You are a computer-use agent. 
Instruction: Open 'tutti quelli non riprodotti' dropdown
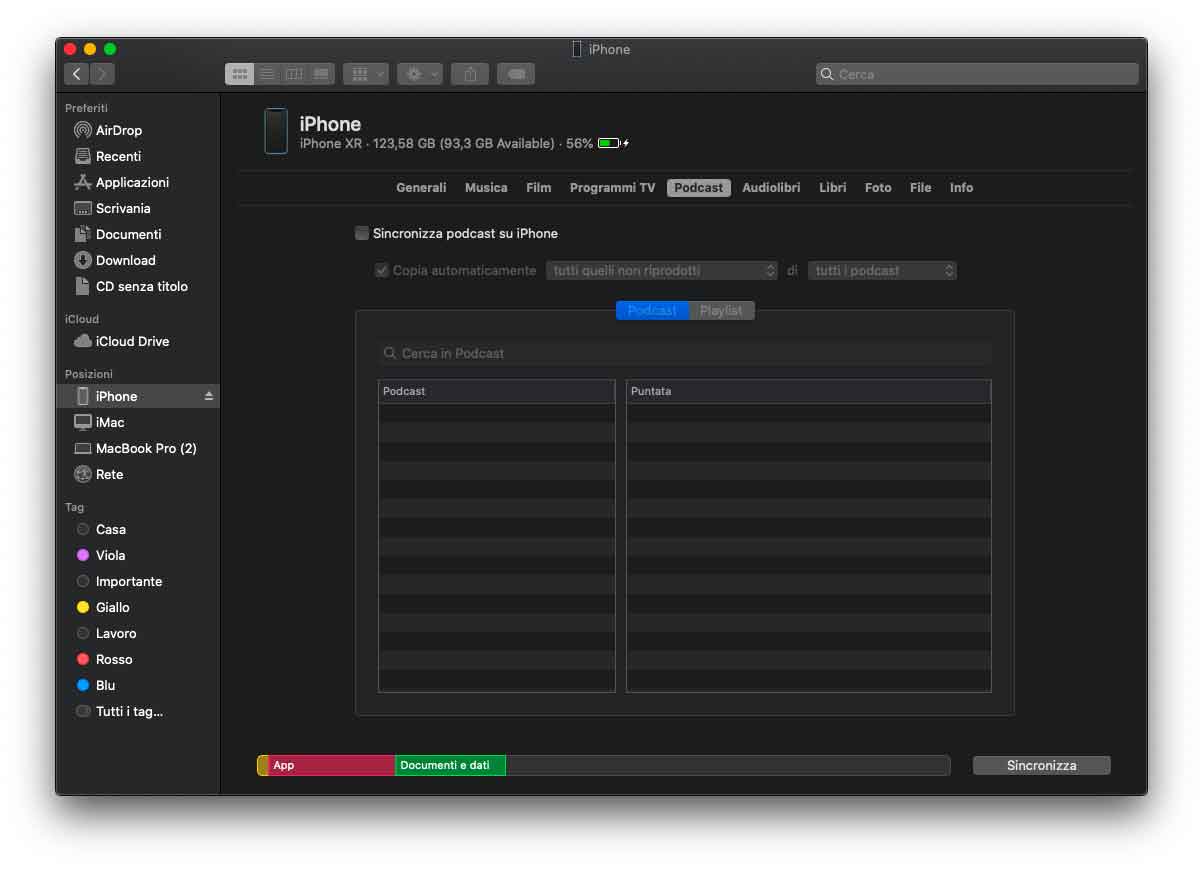point(662,270)
